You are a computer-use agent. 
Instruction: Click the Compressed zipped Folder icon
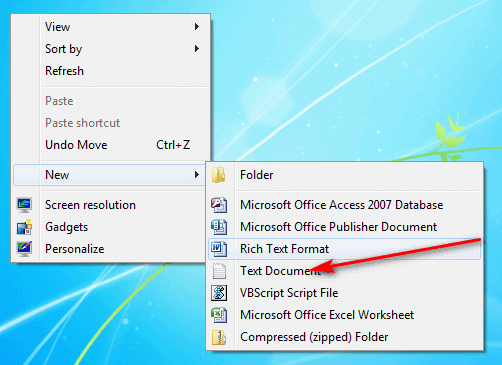pyautogui.click(x=219, y=337)
